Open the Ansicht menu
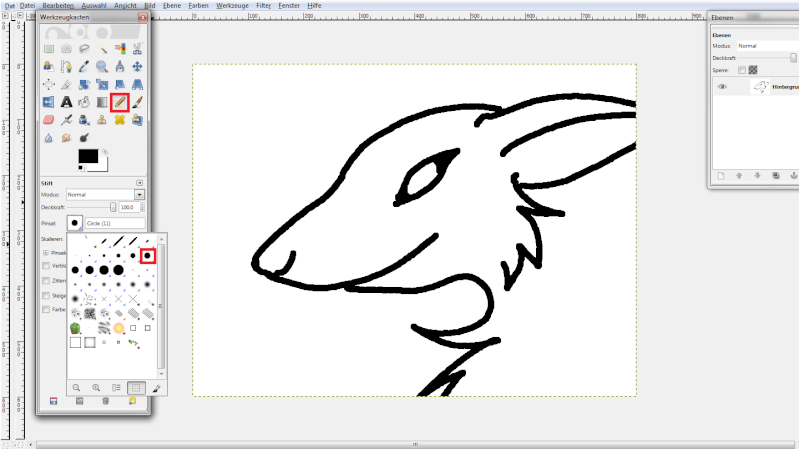This screenshot has height=449, width=799. point(125,6)
